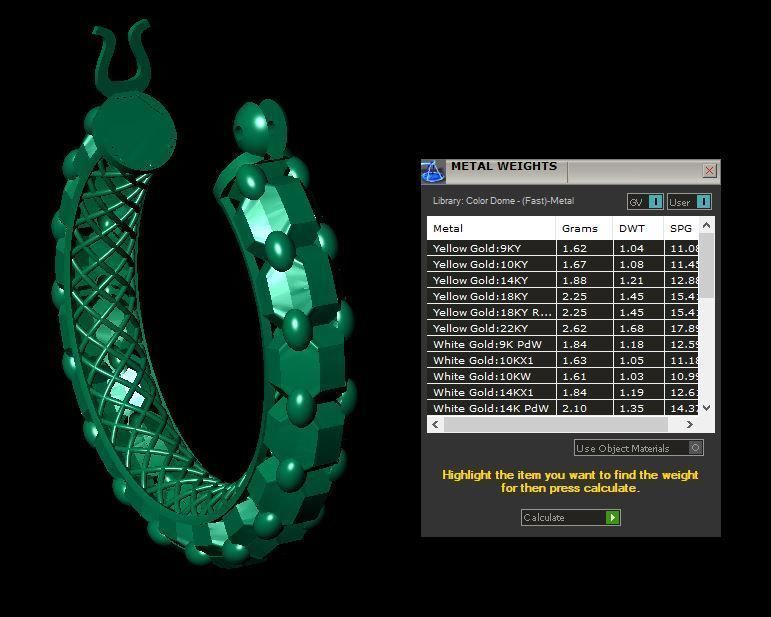Image resolution: width=771 pixels, height=617 pixels.
Task: Close the Metal Weights panel
Action: click(709, 171)
